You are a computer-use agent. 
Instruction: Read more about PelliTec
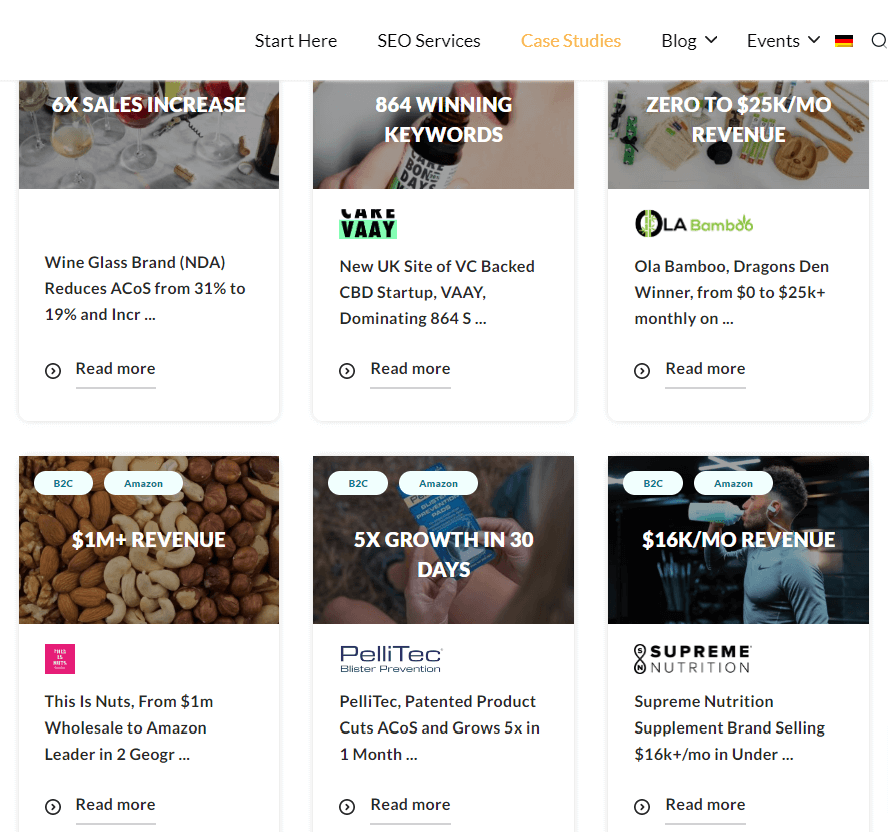click(x=411, y=805)
